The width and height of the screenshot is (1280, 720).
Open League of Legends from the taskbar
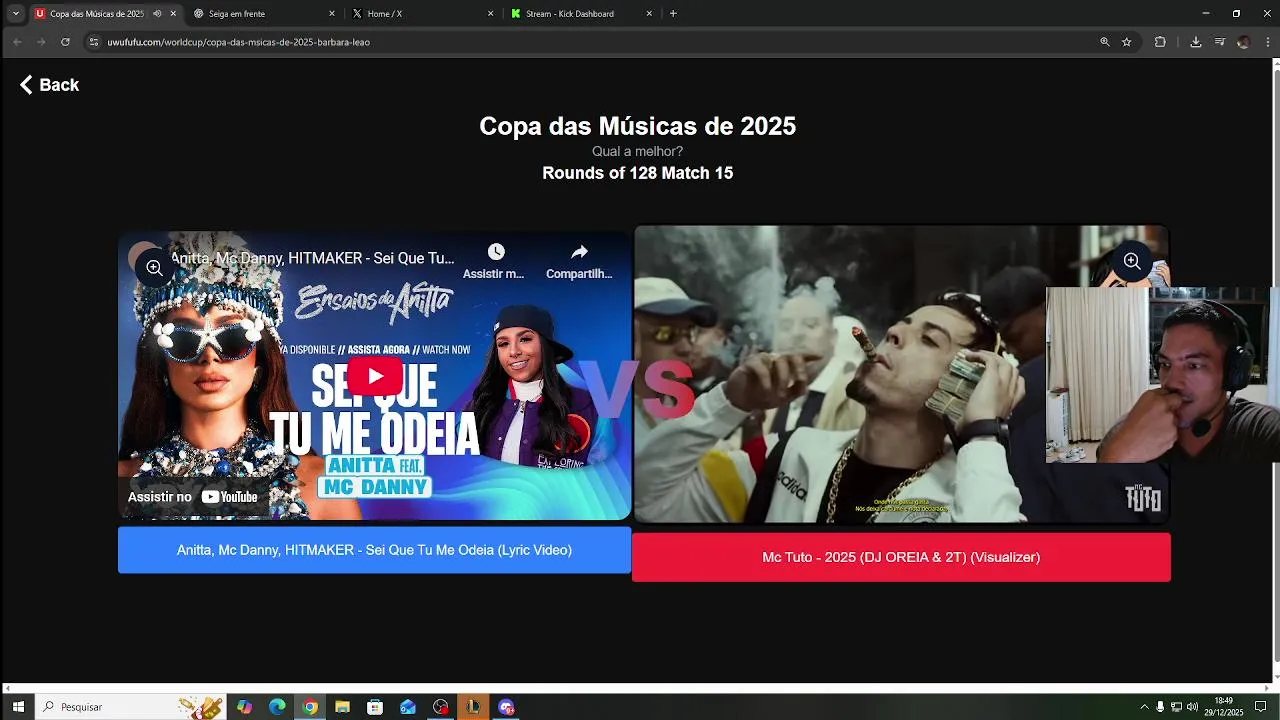[x=473, y=707]
